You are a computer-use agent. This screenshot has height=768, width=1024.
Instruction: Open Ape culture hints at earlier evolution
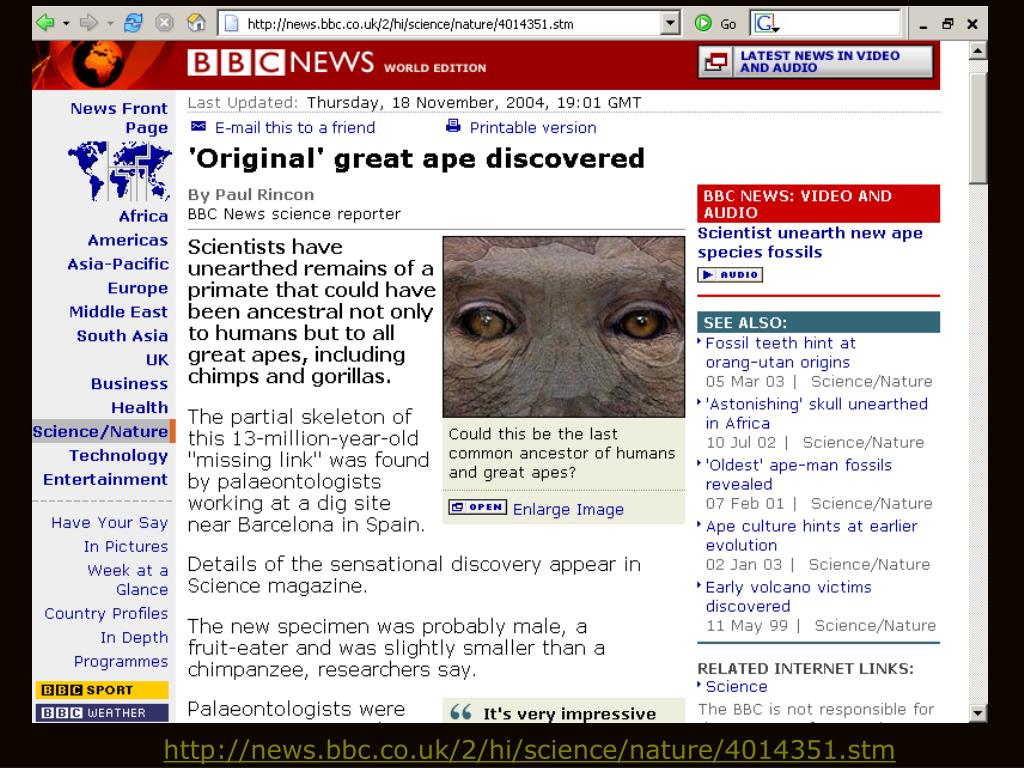[811, 536]
